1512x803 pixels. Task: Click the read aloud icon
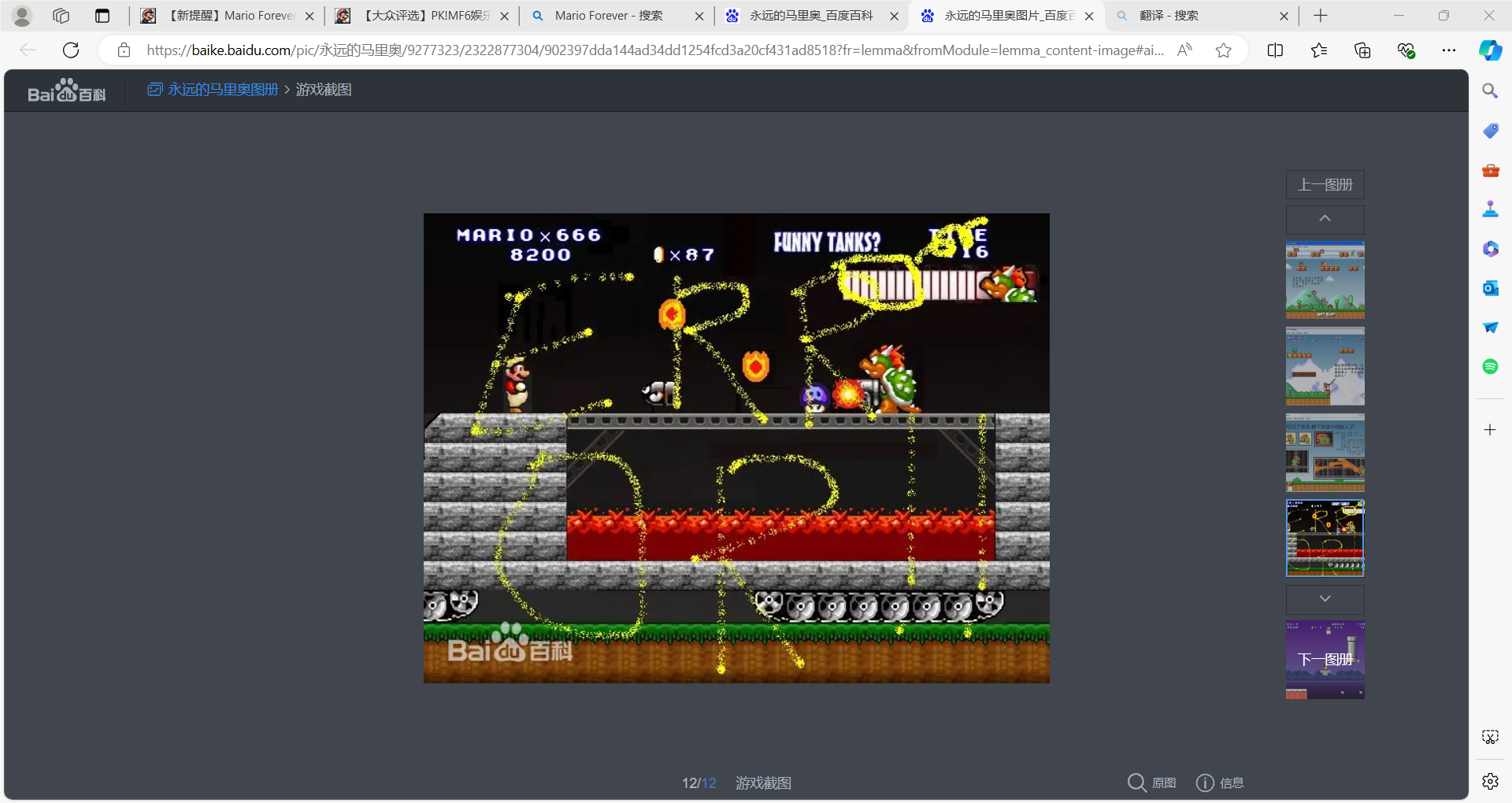click(x=1184, y=50)
